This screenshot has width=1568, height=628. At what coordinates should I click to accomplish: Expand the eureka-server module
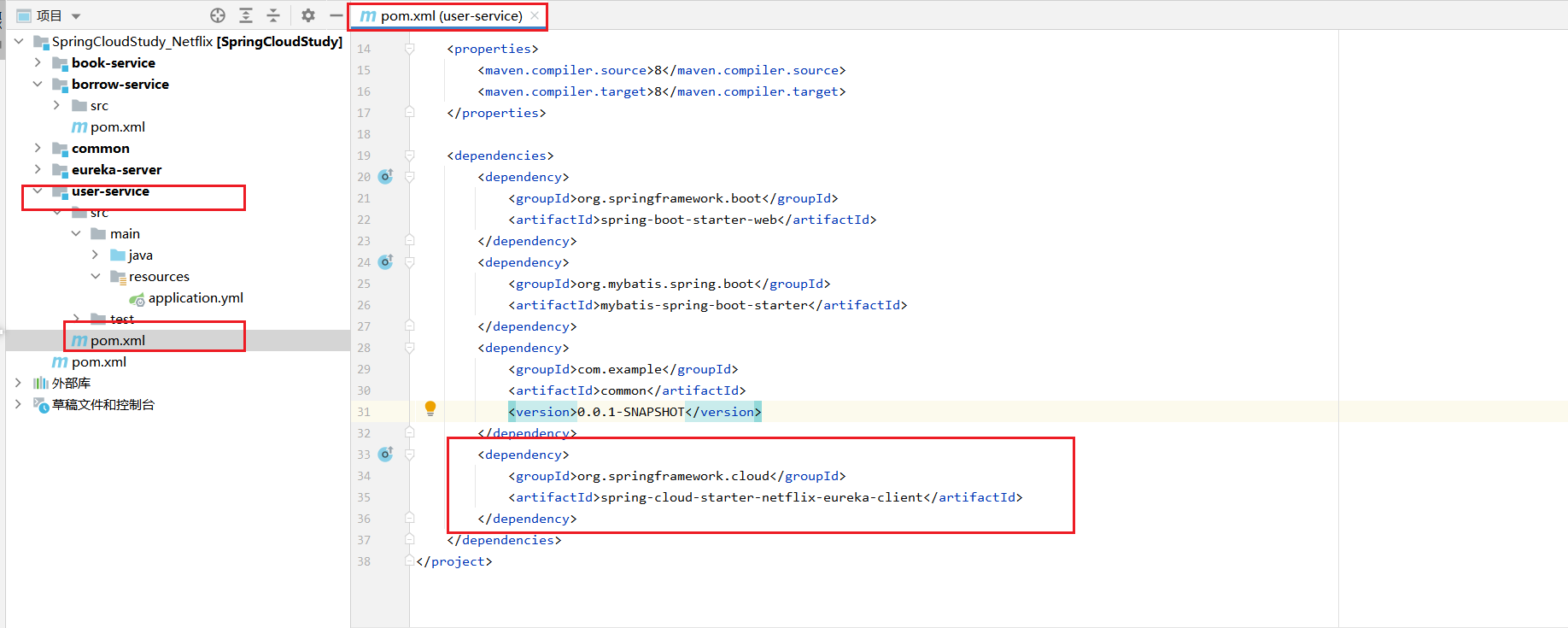[x=38, y=169]
